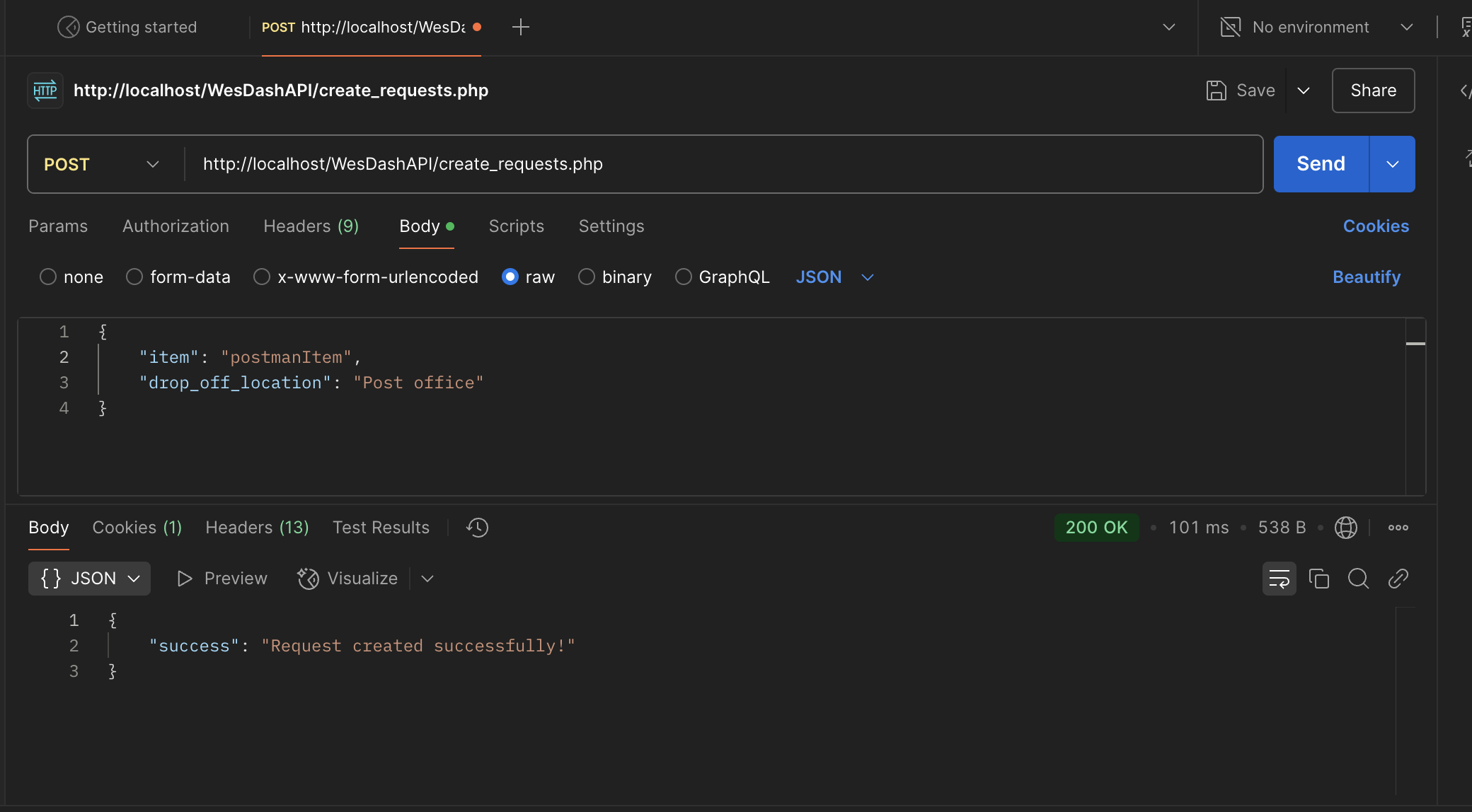Screen dimensions: 1472x812
Task: Open a new request tab with the plus icon
Action: 521,26
